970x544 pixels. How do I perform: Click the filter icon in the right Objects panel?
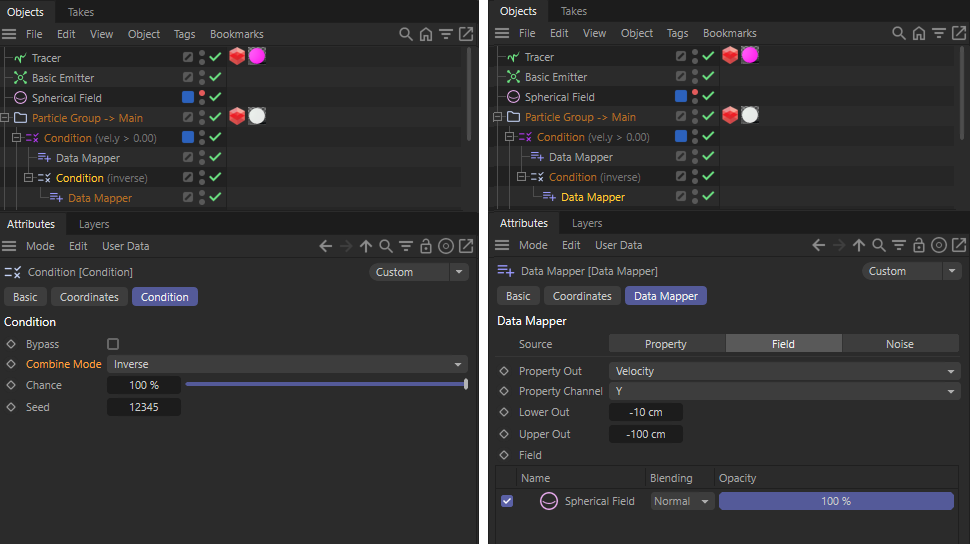(938, 33)
